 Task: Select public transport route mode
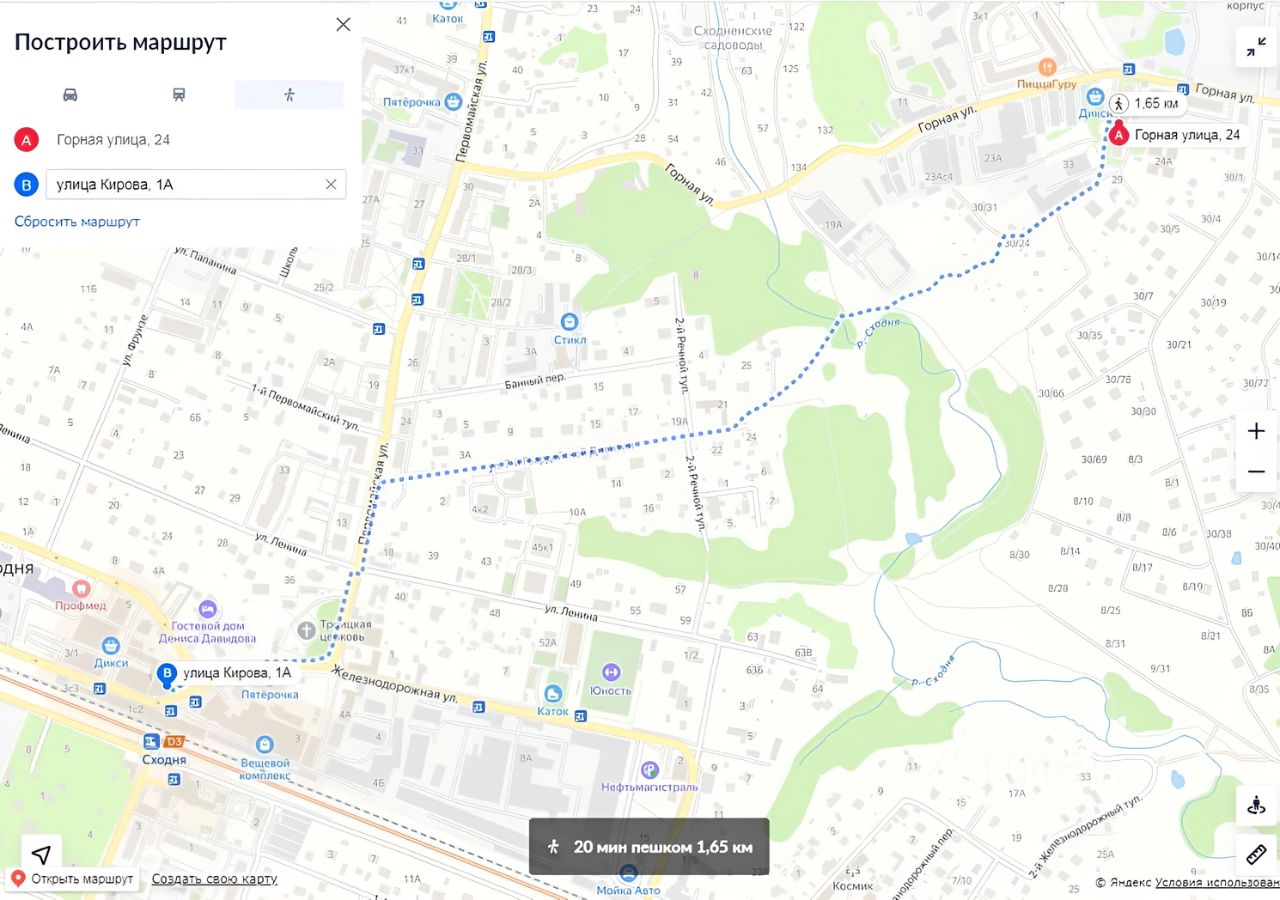pyautogui.click(x=179, y=95)
